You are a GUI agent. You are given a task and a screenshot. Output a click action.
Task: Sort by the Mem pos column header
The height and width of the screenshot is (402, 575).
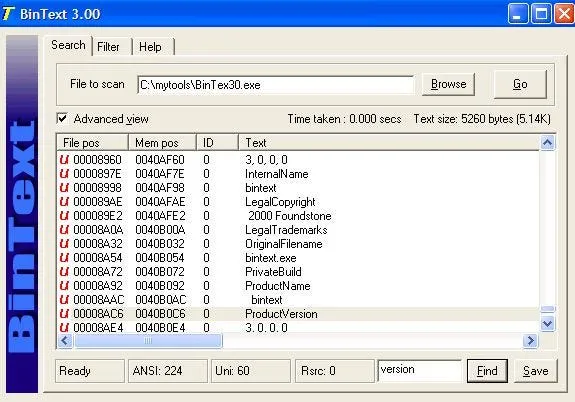(162, 143)
